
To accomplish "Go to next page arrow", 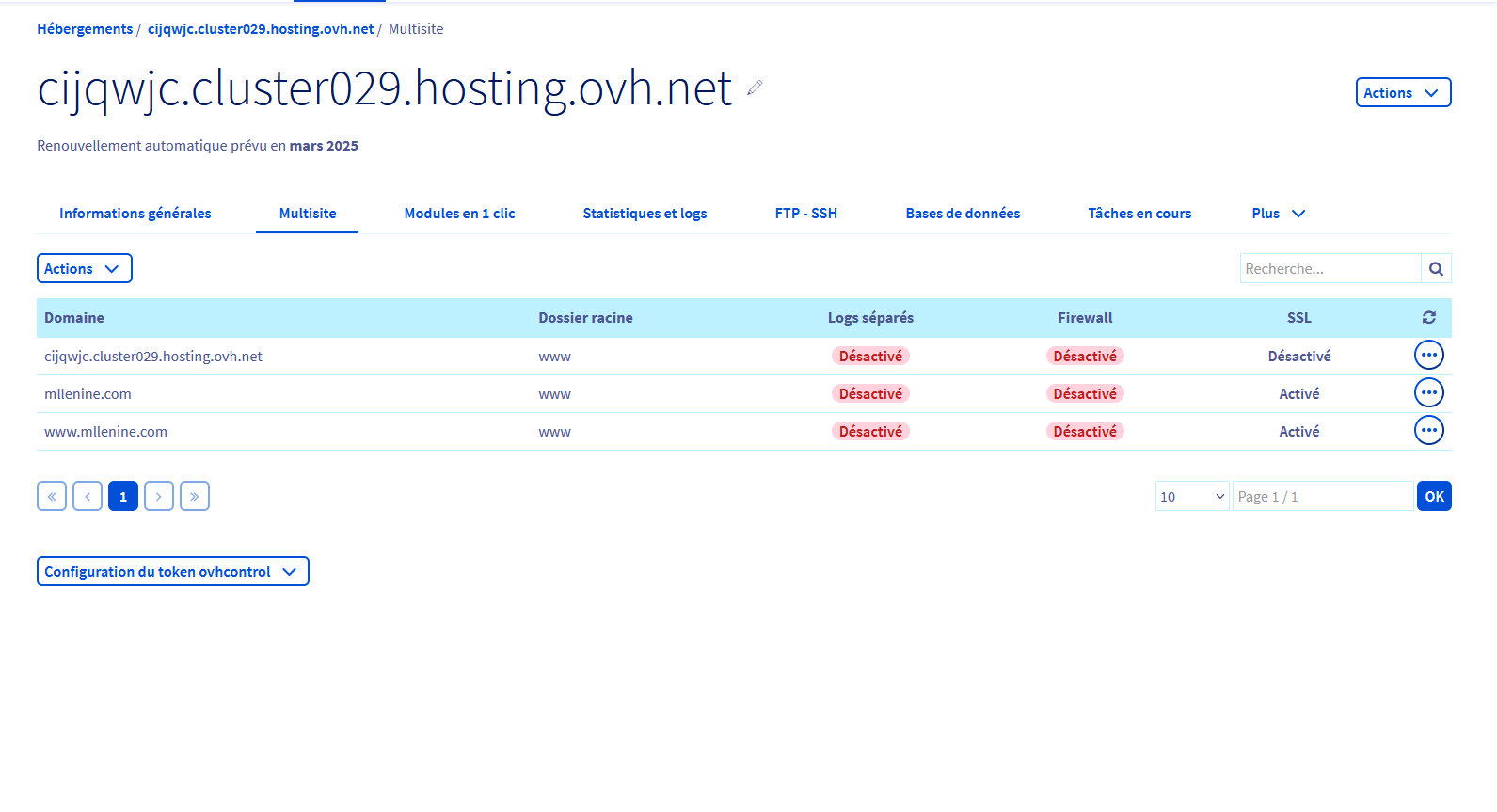I will (x=159, y=496).
